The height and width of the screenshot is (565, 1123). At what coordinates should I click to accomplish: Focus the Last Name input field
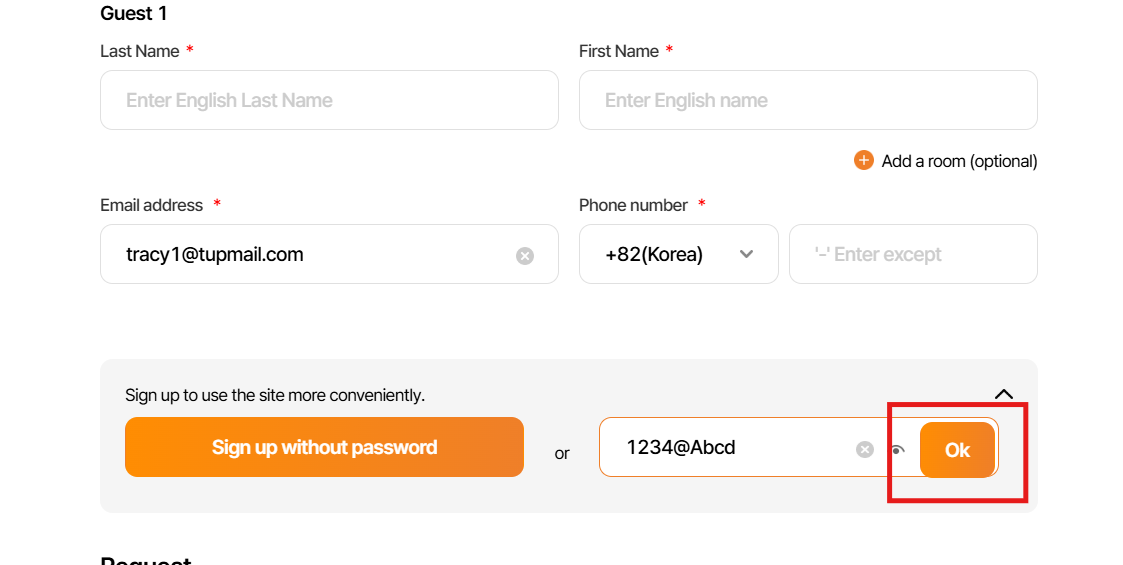click(329, 100)
